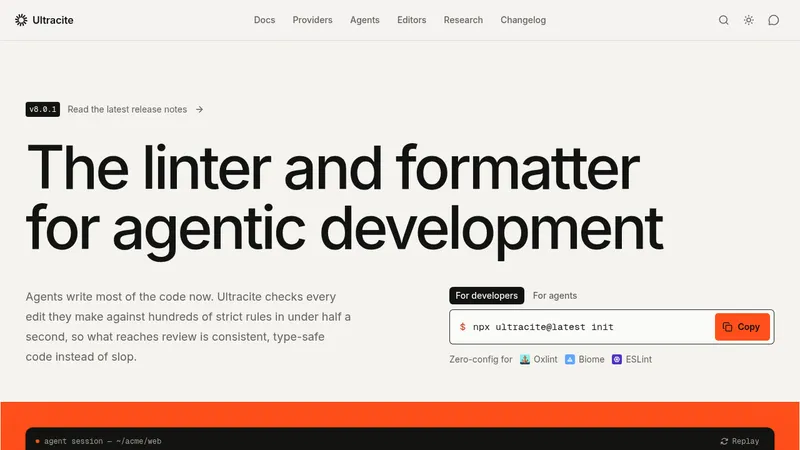
Task: Click the Ultracite brand name
Action: coord(53,20)
